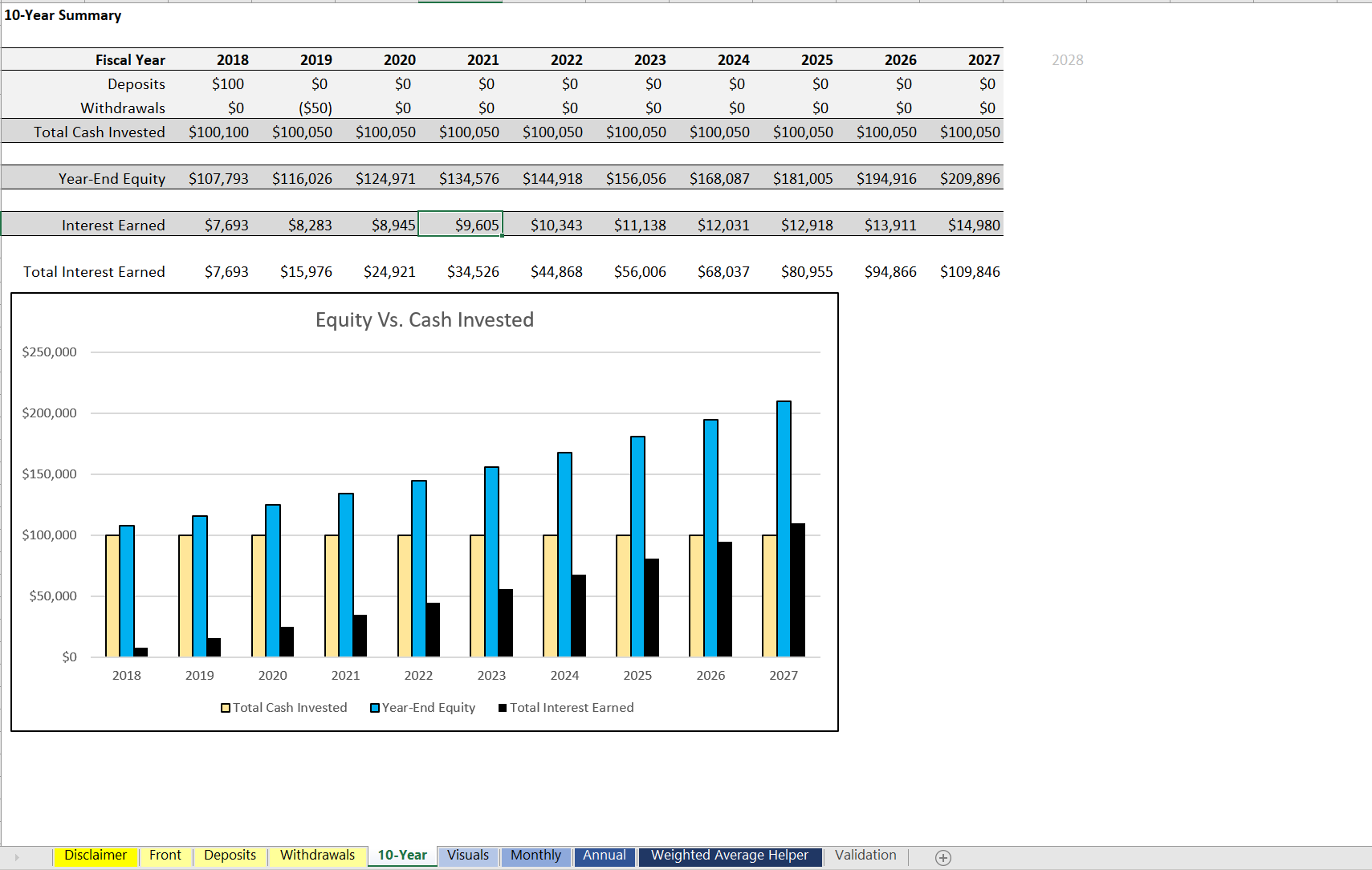The height and width of the screenshot is (870, 1372).
Task: Click the black 2027 Total Interest bar
Action: [x=798, y=590]
